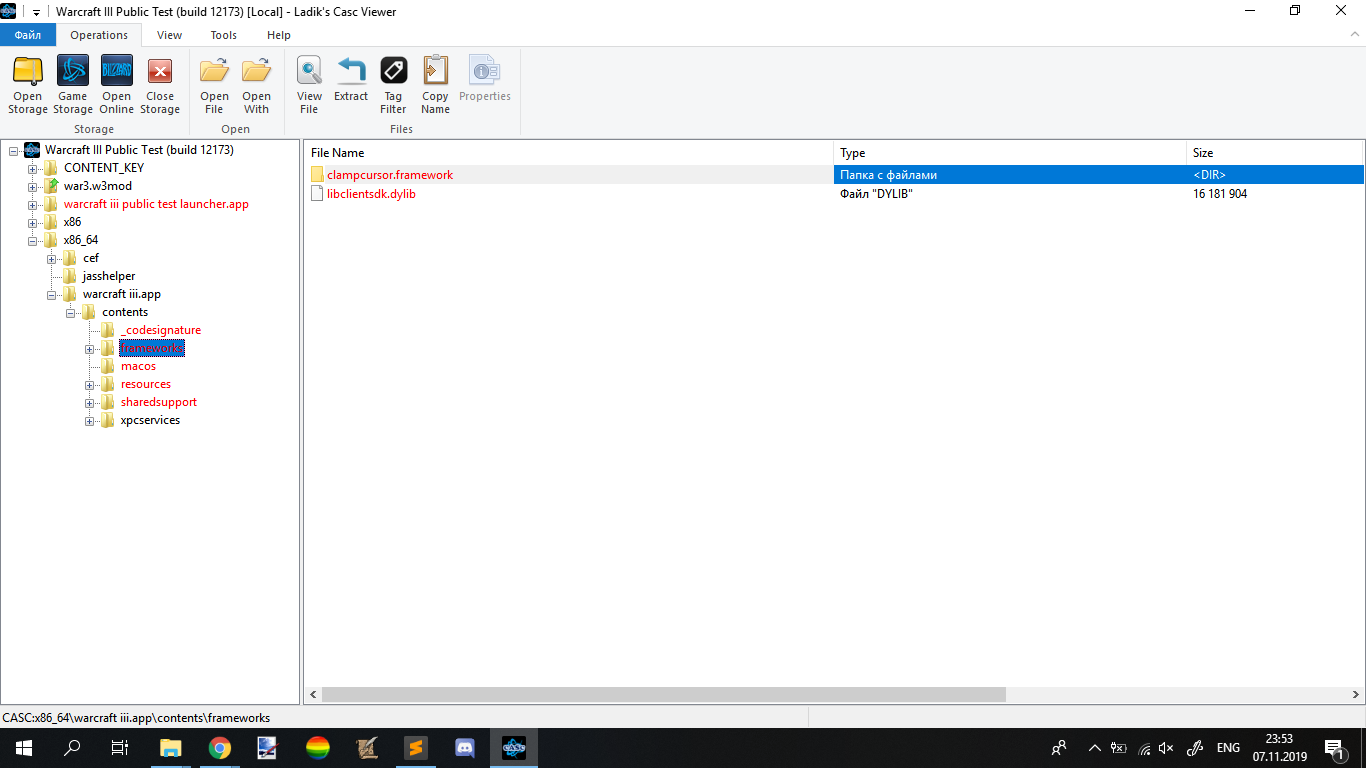The image size is (1366, 768).
Task: Select the resources folder in tree
Action: click(146, 384)
